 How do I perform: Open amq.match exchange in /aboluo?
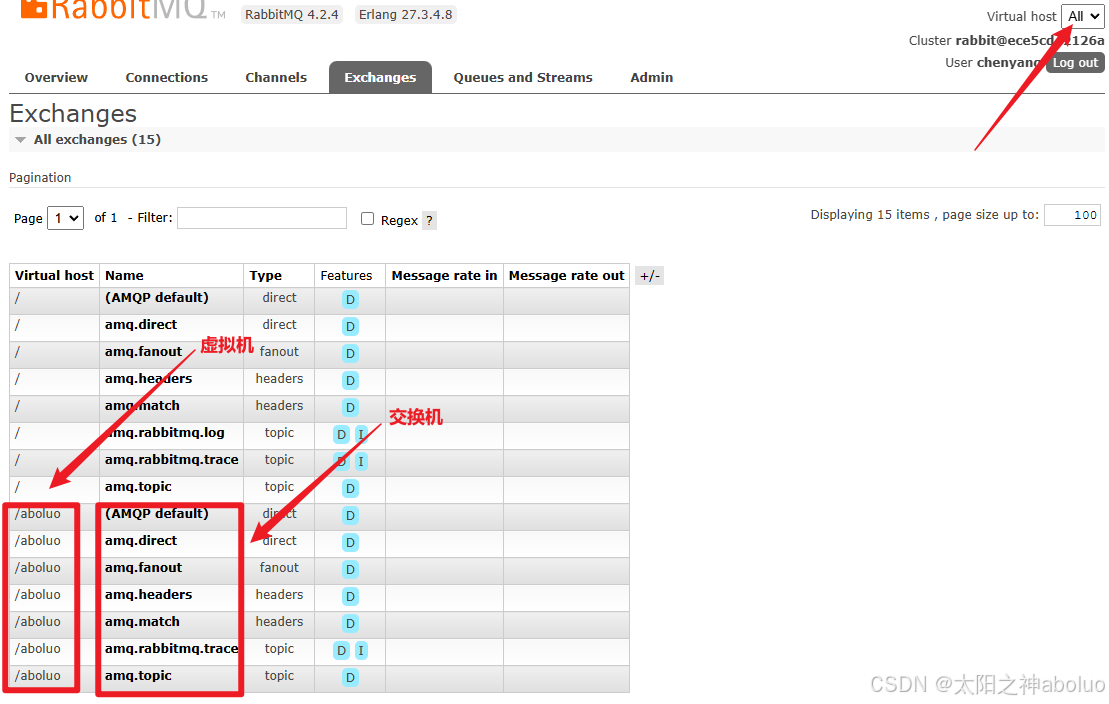(x=142, y=622)
